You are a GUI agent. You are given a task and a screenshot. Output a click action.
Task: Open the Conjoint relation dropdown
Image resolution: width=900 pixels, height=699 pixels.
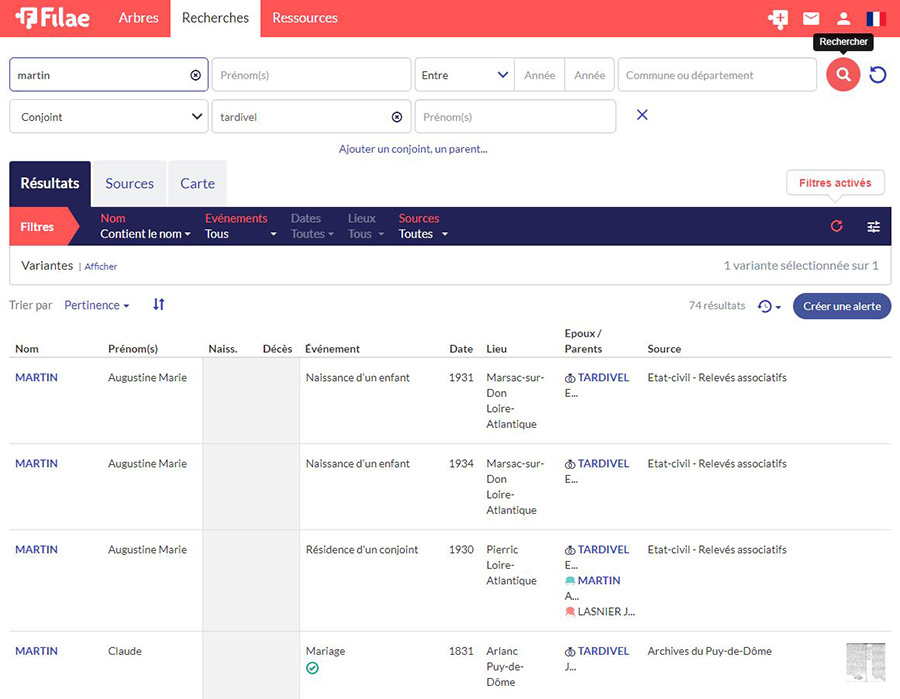109,117
